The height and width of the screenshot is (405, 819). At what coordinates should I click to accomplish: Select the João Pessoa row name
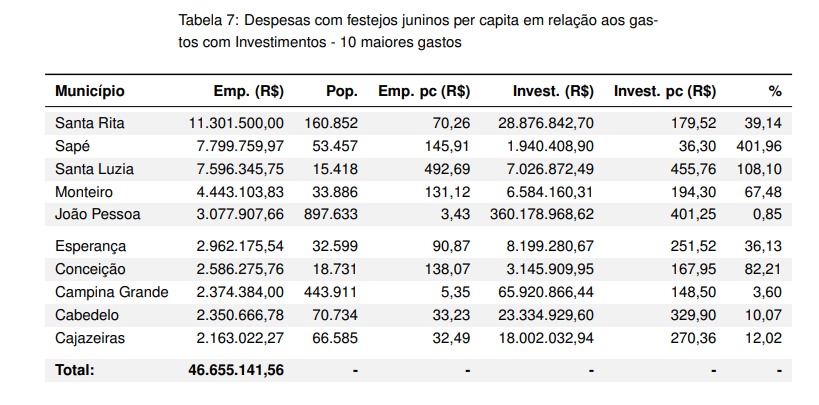tap(98, 213)
